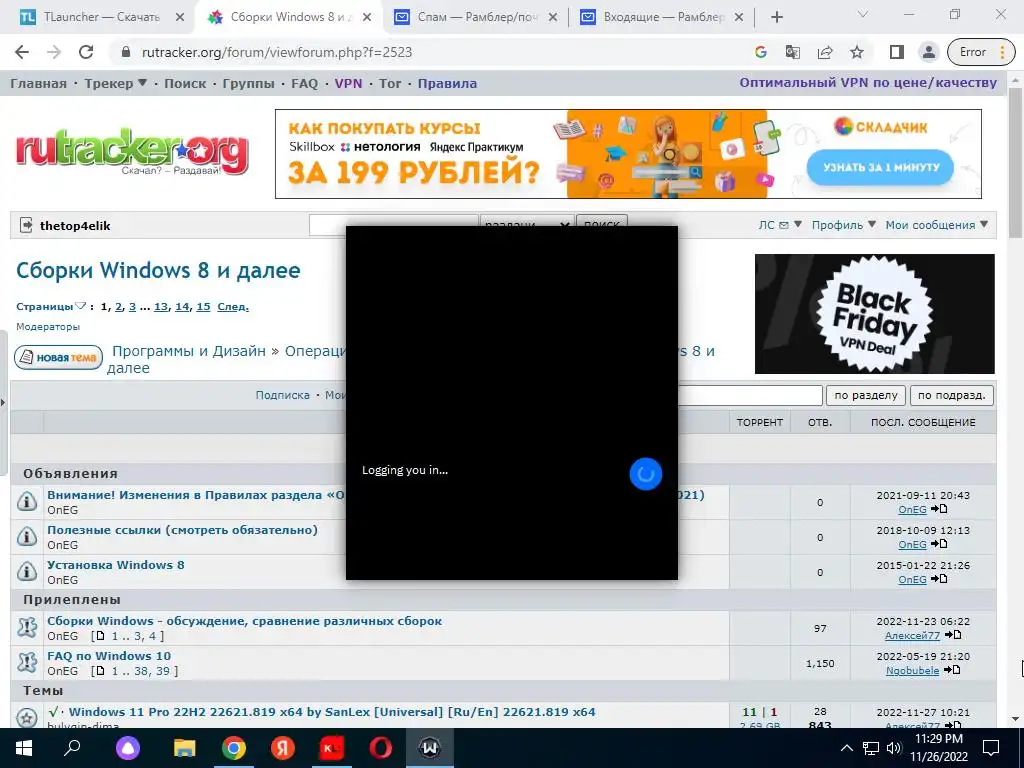This screenshot has width=1024, height=768.
Task: Expand the ЛС messages dropdown
Action: pos(780,225)
